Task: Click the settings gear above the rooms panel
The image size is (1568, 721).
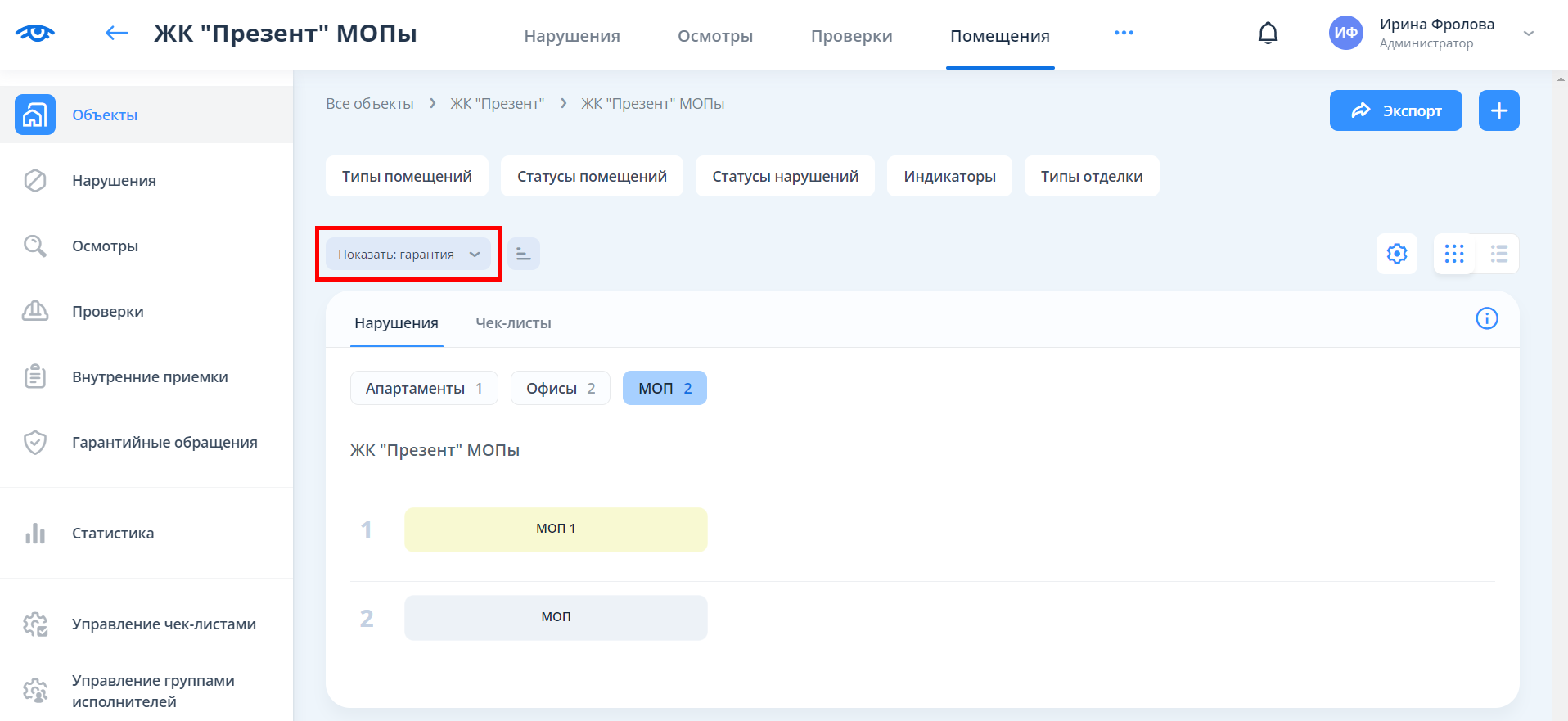Action: [1397, 254]
